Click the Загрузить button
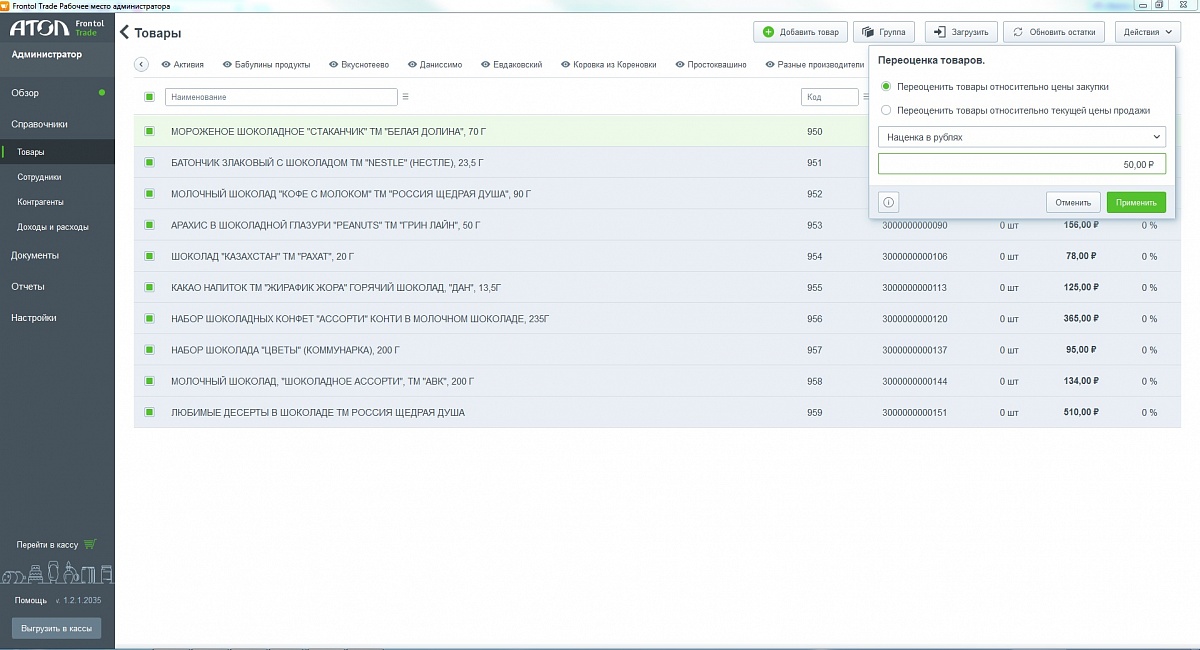Screen dimensions: 1200x650 [961, 32]
